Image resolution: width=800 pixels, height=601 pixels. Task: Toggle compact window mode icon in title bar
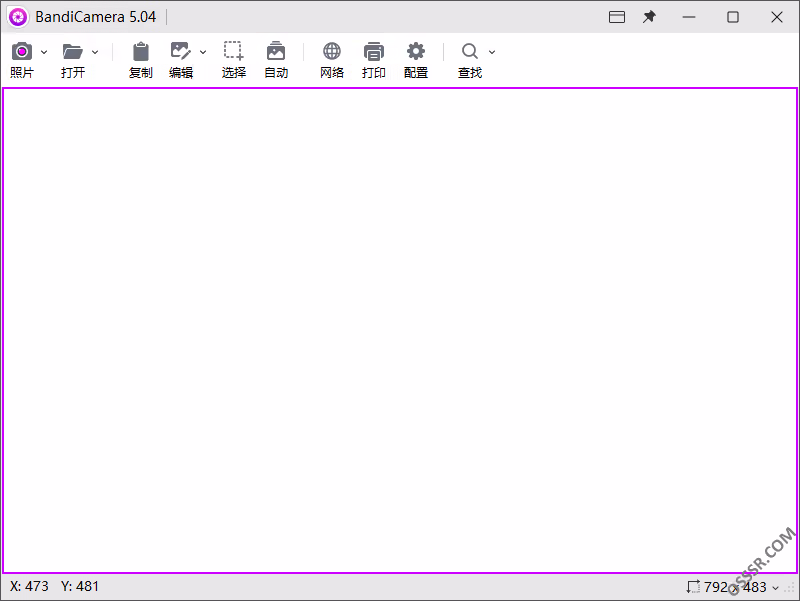point(617,17)
